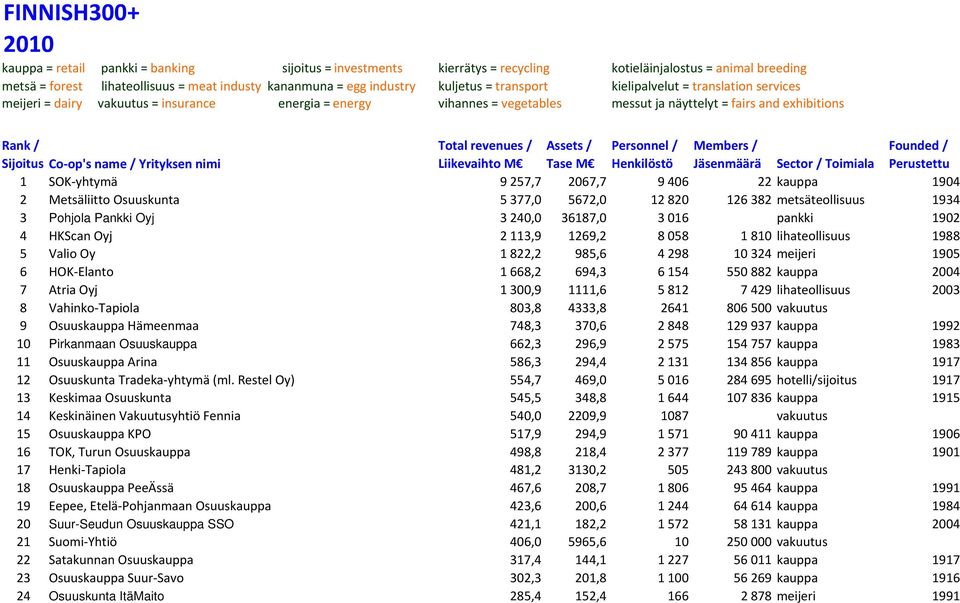
Task: Click legend entry 'kauppa = retail'
Action: [43, 68]
